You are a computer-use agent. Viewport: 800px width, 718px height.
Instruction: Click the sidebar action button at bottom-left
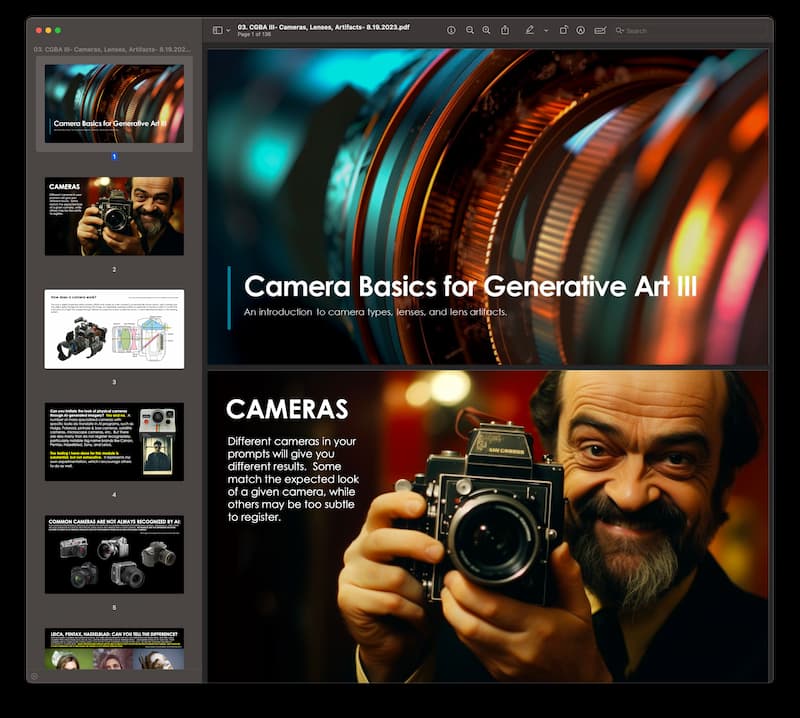[x=34, y=676]
